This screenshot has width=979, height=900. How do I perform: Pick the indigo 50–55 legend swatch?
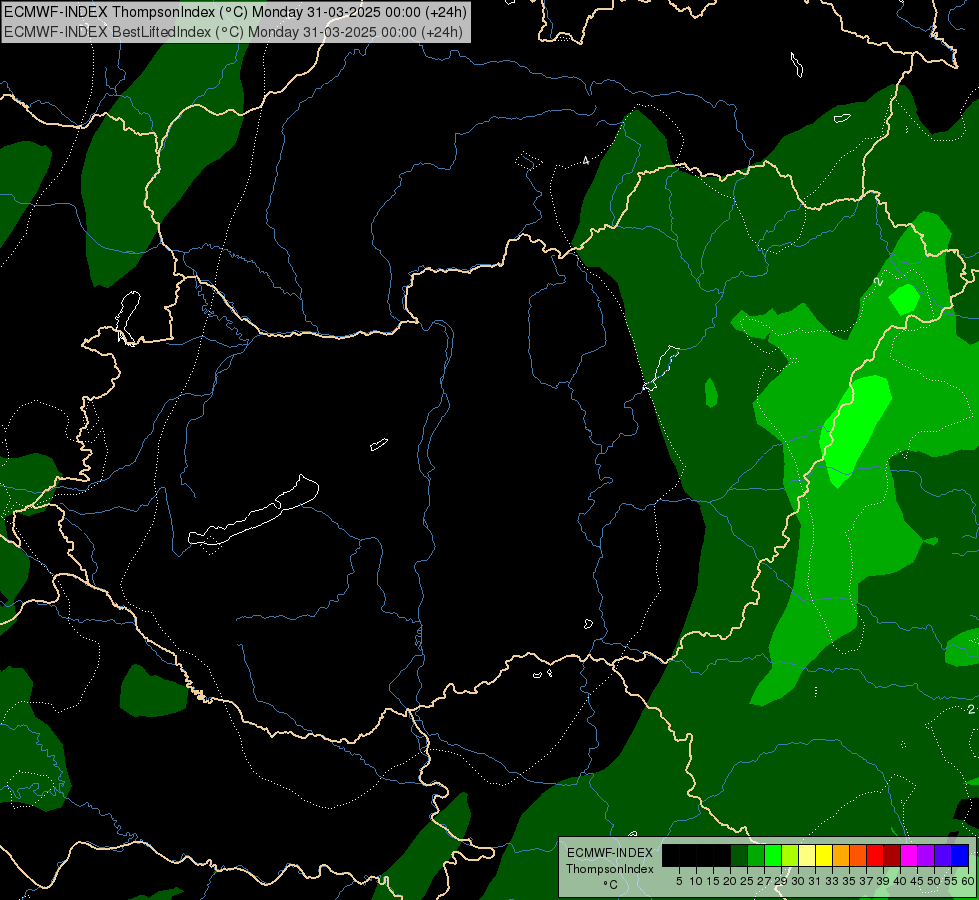[x=943, y=855]
